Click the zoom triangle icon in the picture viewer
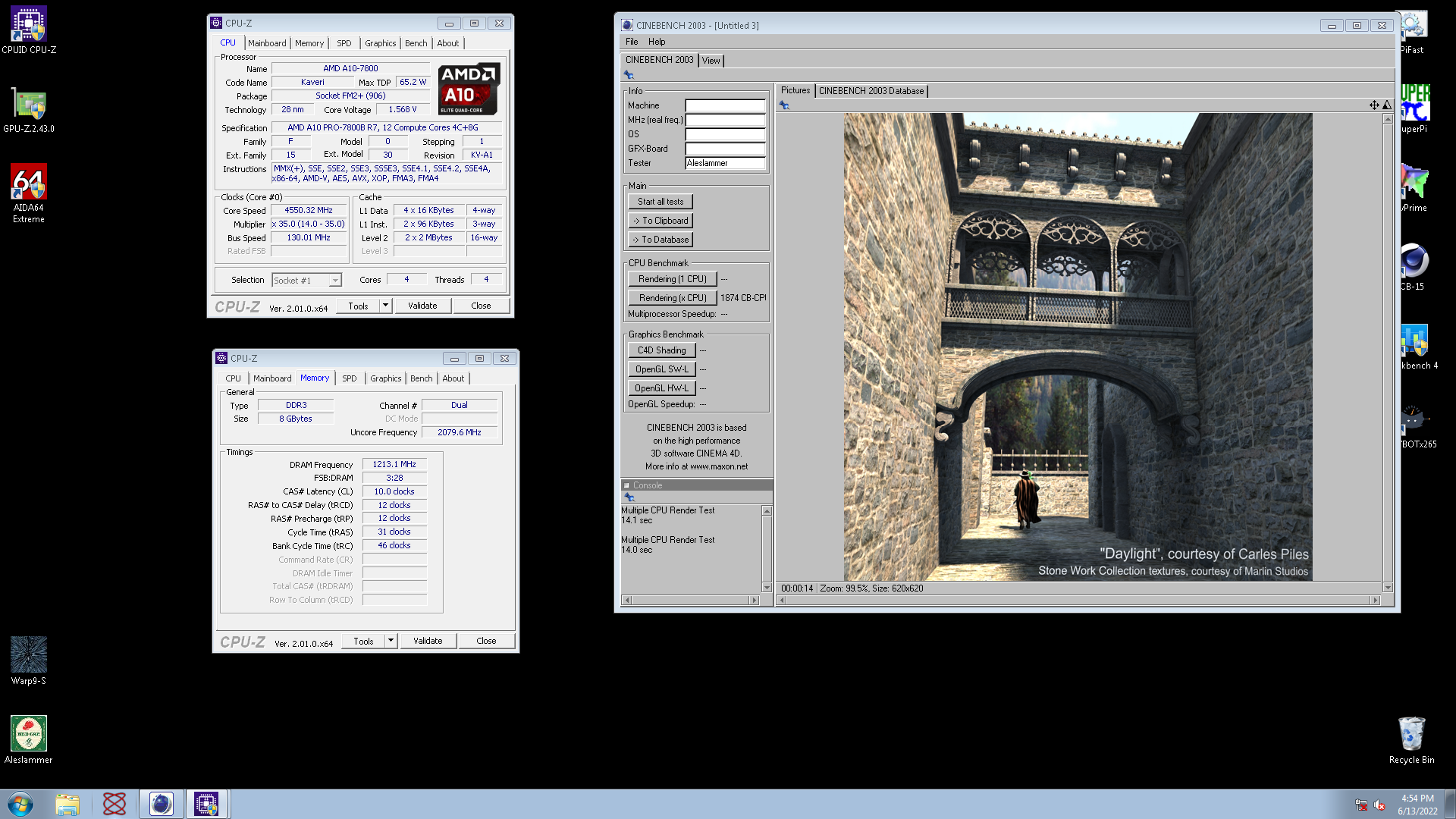 pos(1386,105)
